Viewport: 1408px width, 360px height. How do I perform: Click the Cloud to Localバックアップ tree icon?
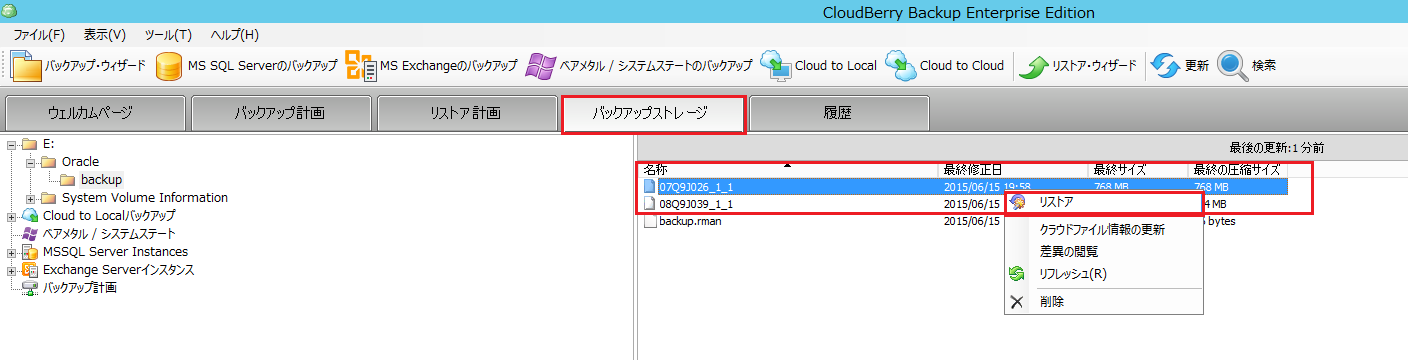pos(29,216)
